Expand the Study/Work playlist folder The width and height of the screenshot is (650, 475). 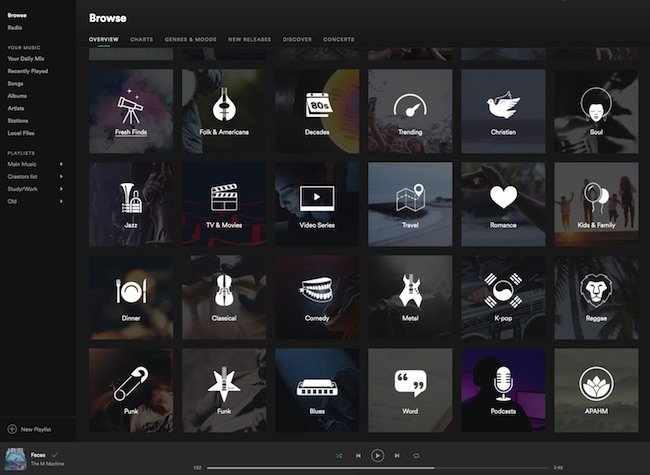click(61, 189)
